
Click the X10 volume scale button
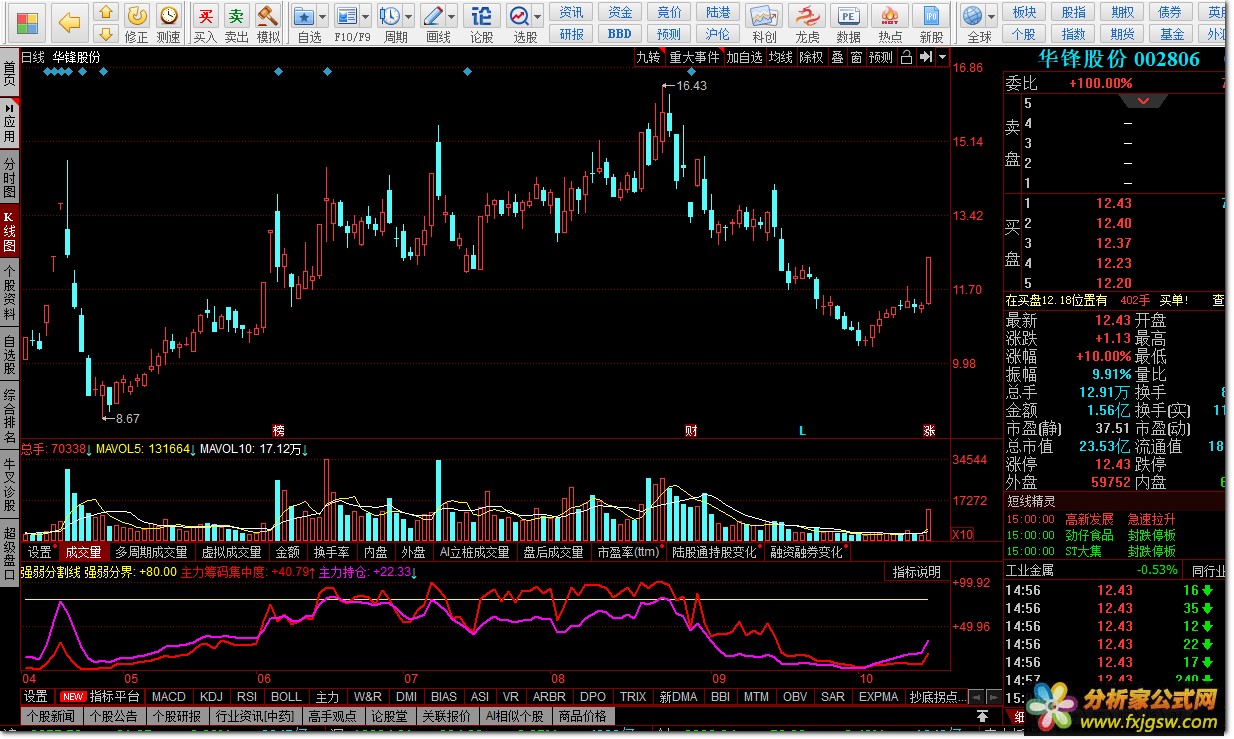click(x=962, y=534)
